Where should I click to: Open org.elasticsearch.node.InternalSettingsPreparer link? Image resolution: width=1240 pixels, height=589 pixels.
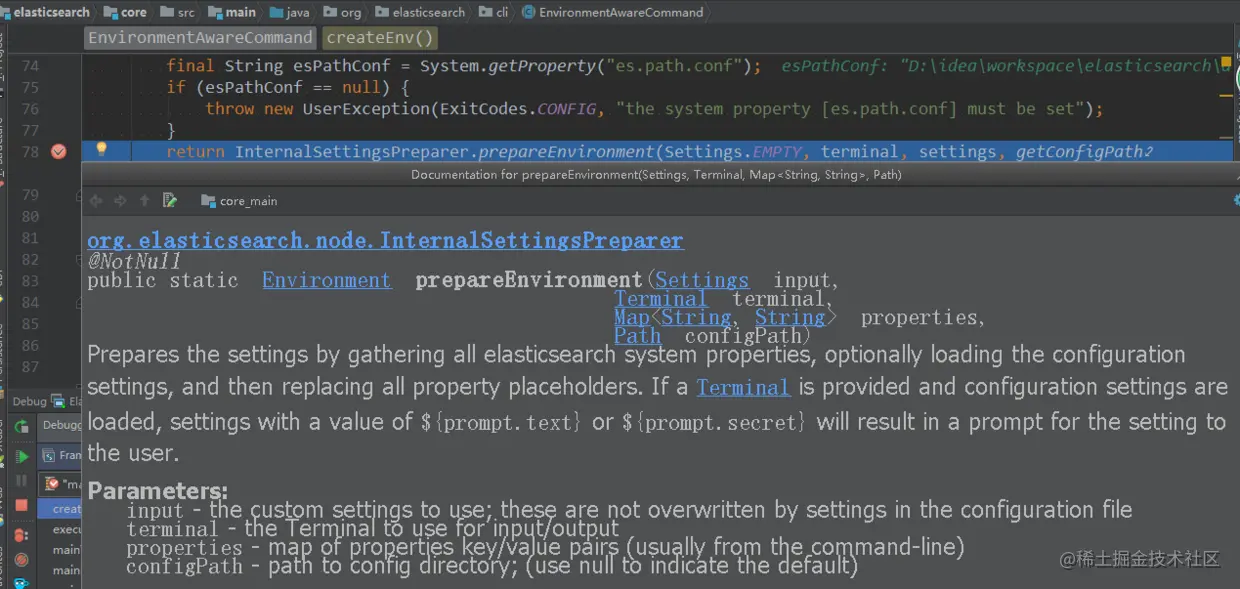(x=385, y=241)
